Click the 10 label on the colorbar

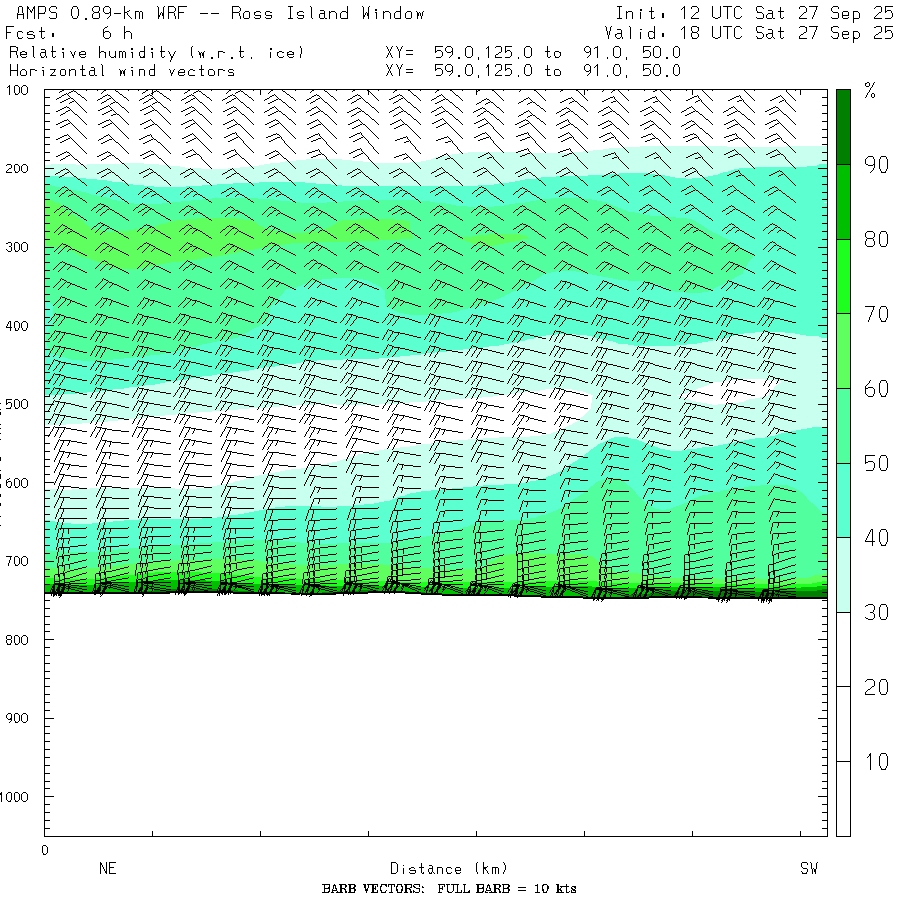(876, 763)
